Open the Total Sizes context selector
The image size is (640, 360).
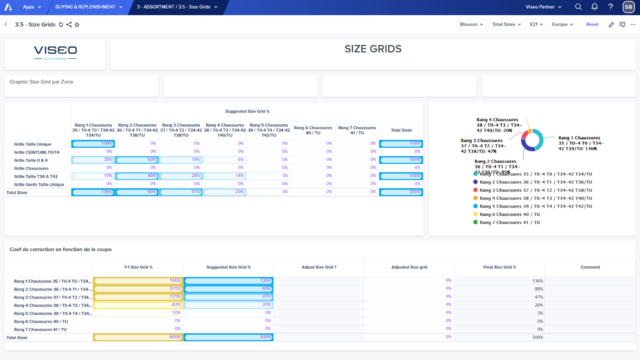(506, 24)
